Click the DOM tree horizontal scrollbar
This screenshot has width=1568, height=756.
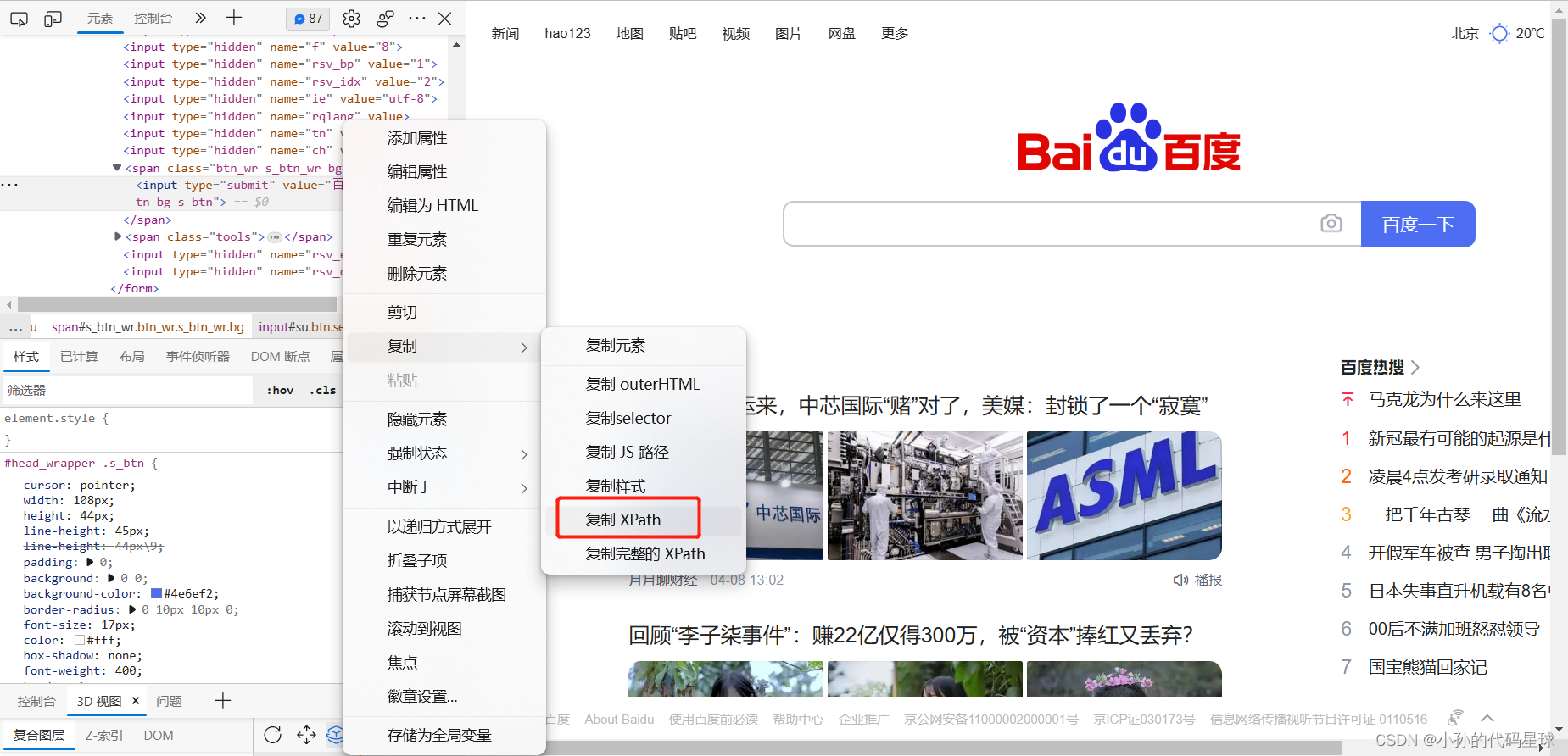[176, 304]
